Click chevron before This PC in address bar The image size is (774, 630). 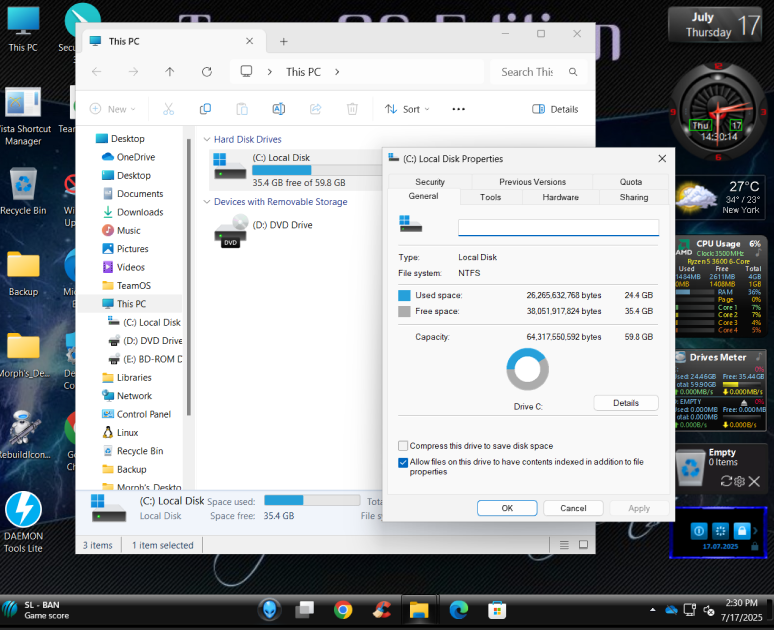click(x=270, y=72)
